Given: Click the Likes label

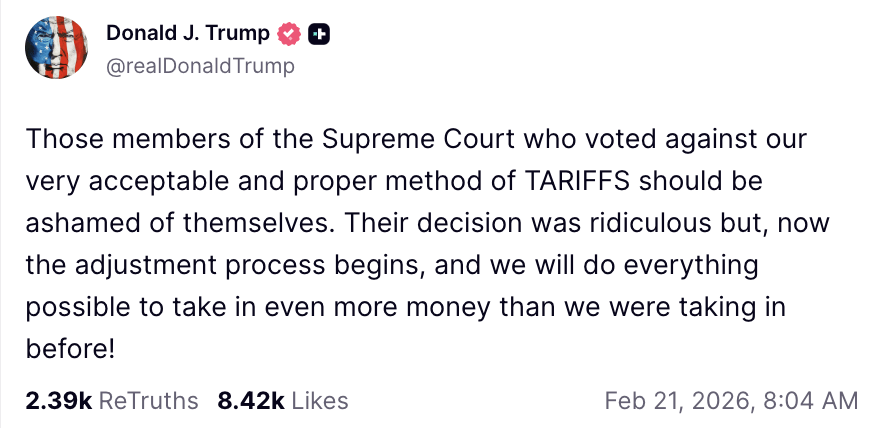Looking at the screenshot, I should coord(320,401).
